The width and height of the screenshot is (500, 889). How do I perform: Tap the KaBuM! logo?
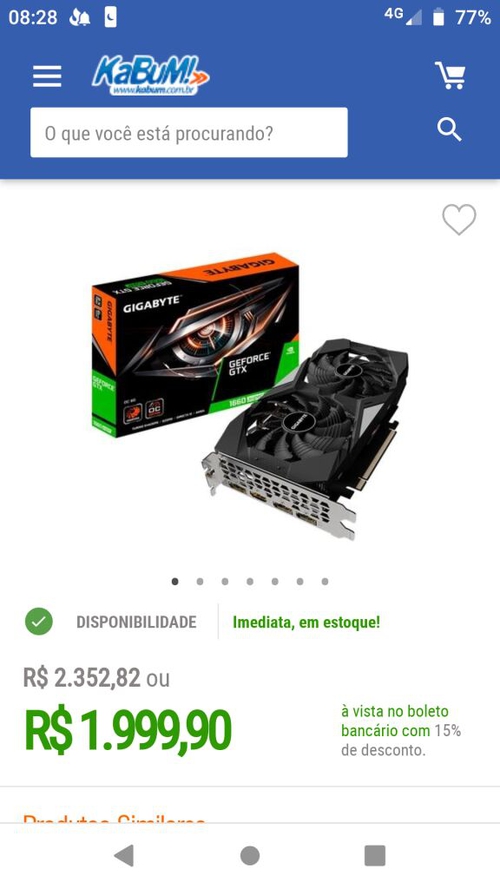150,75
